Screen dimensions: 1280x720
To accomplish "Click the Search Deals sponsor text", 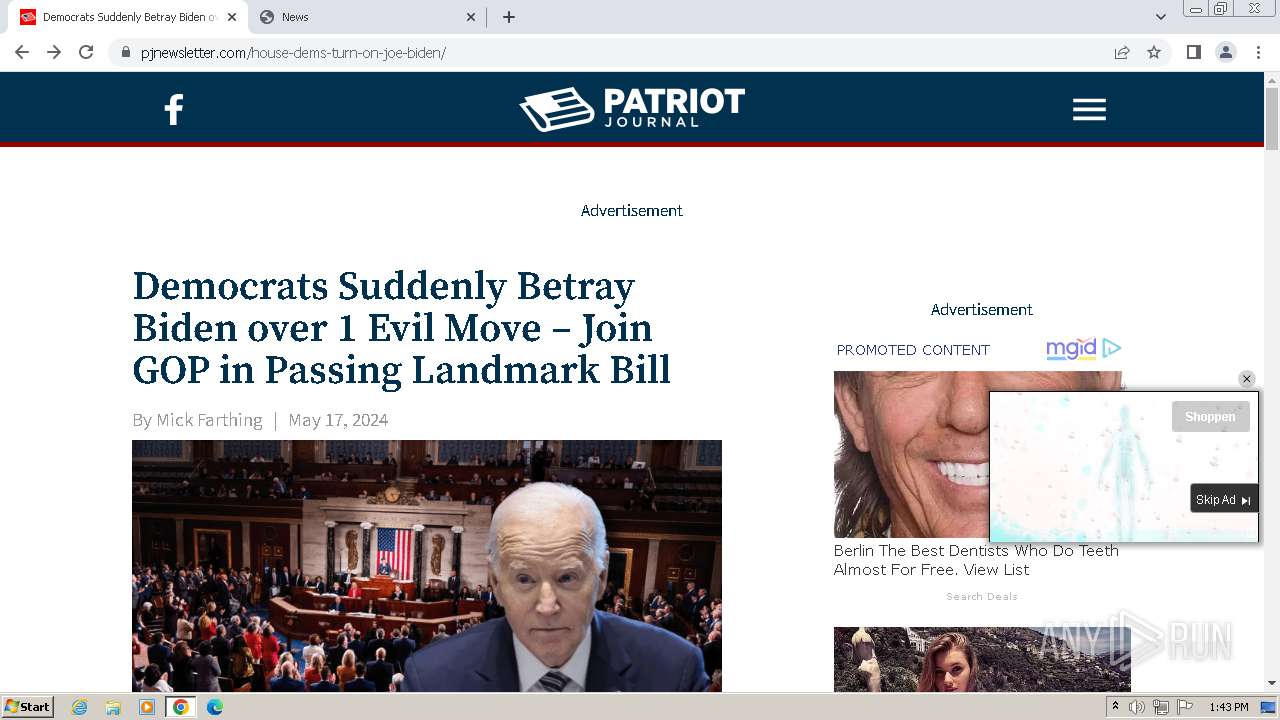I will point(982,596).
